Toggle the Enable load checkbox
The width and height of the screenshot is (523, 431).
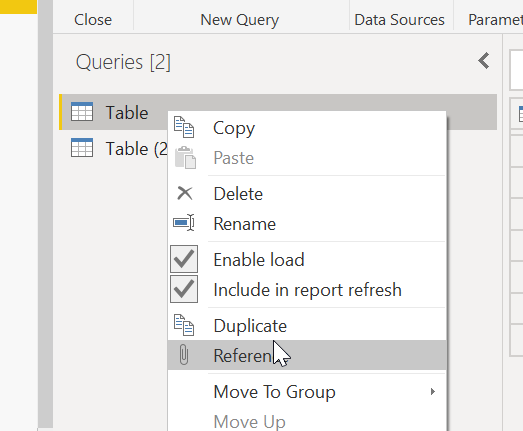tap(184, 259)
